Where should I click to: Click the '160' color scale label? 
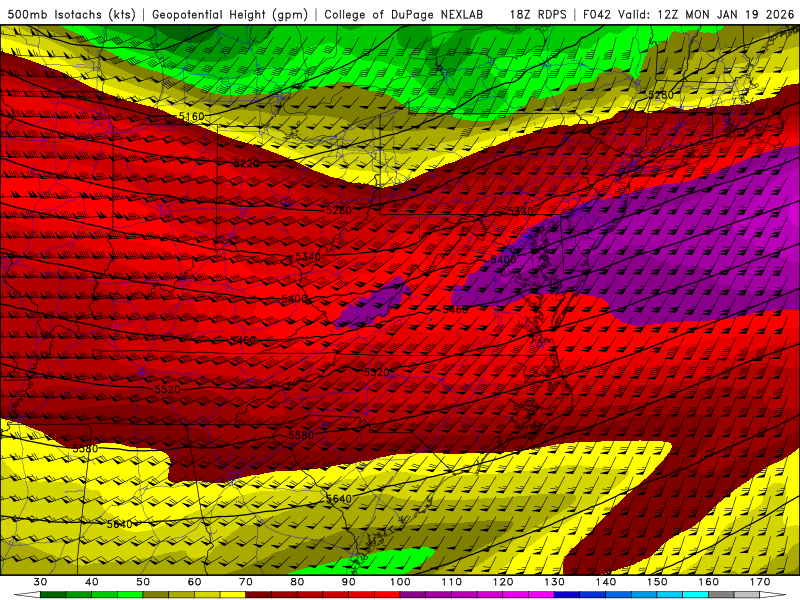pyautogui.click(x=709, y=582)
